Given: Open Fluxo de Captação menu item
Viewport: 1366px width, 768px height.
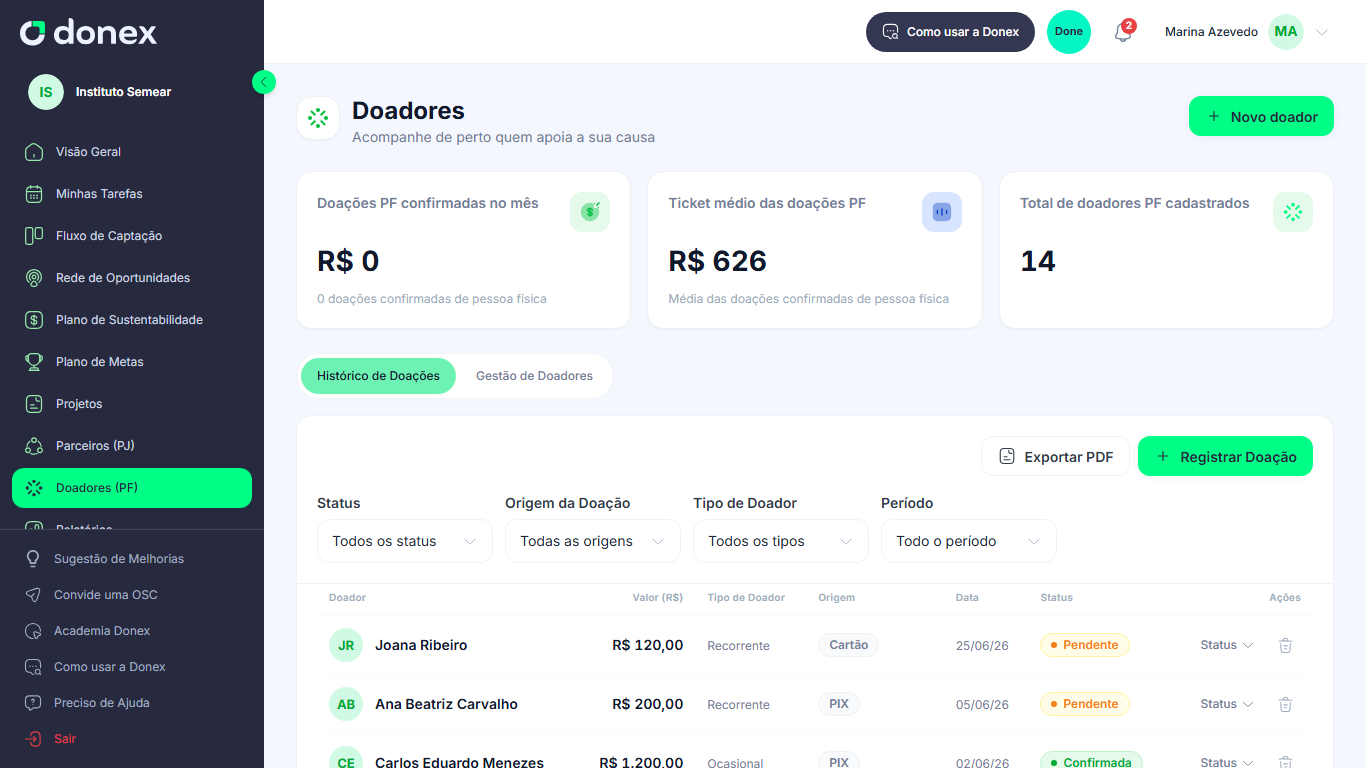Looking at the screenshot, I should pyautogui.click(x=132, y=236).
